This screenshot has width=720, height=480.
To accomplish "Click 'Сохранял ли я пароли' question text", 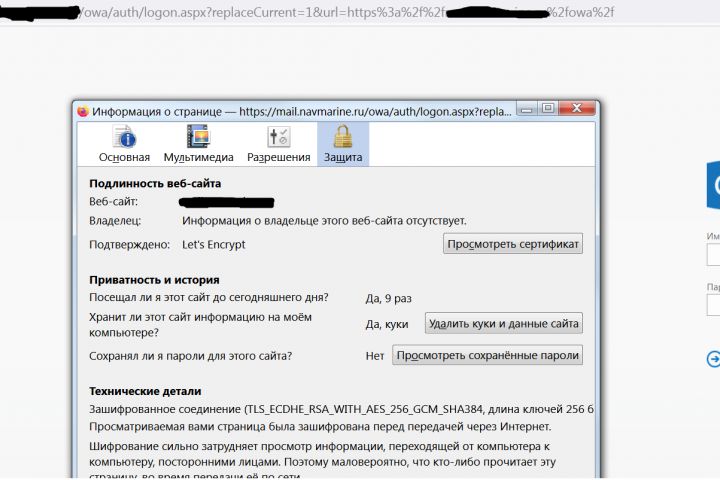I will tap(191, 356).
